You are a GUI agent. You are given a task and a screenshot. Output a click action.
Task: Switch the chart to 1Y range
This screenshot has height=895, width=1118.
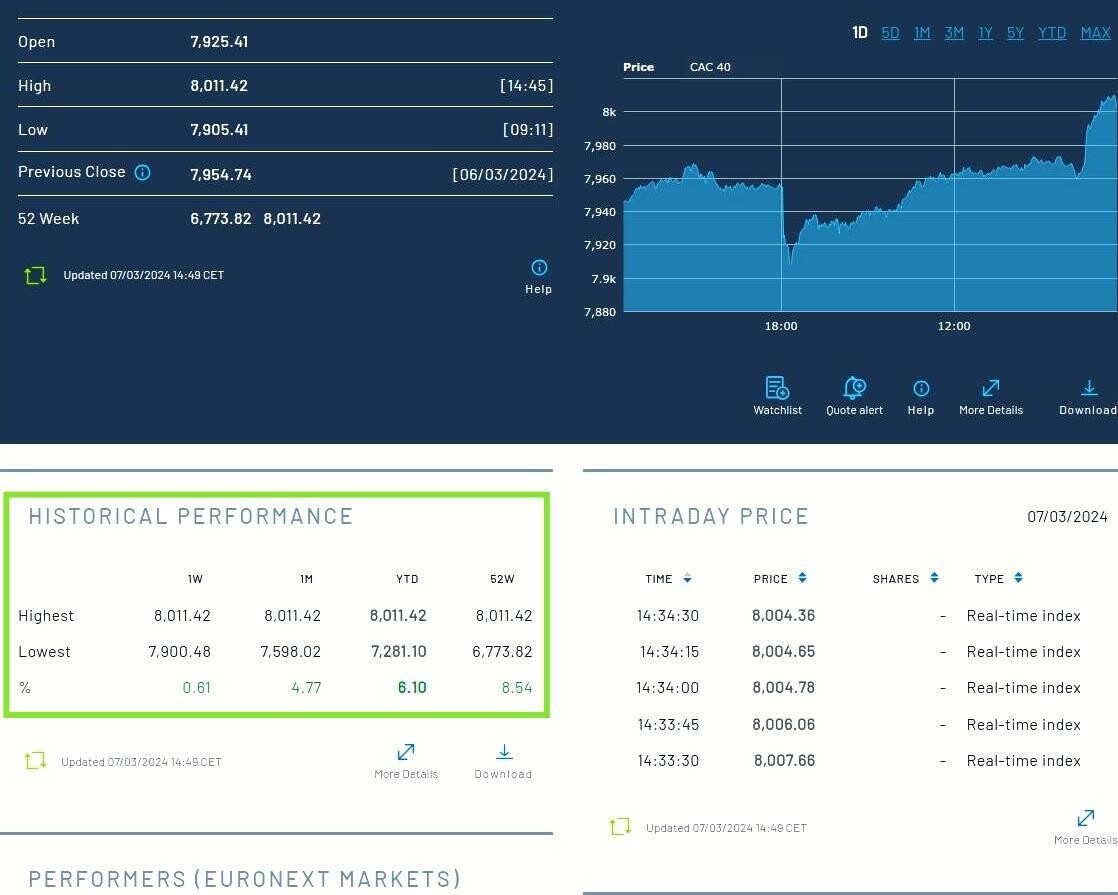coord(985,33)
